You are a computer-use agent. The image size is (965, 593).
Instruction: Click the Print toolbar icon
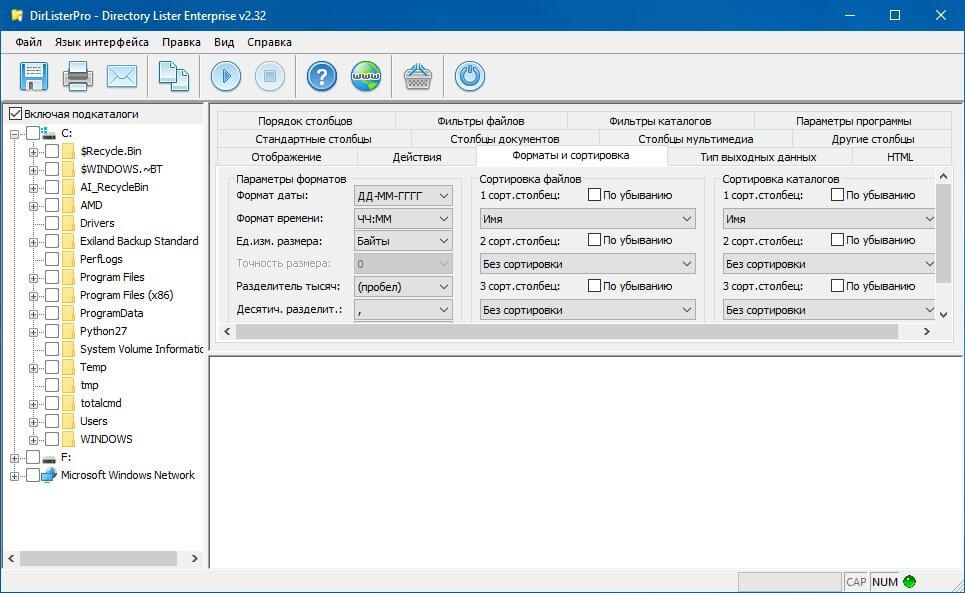point(78,76)
